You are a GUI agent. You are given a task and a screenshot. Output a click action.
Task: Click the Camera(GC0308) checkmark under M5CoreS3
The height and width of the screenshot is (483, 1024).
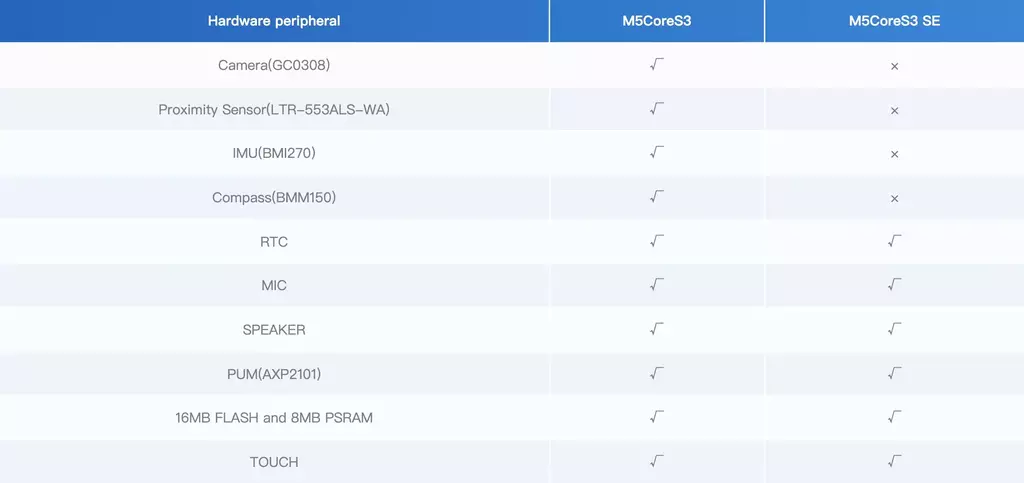pos(657,64)
